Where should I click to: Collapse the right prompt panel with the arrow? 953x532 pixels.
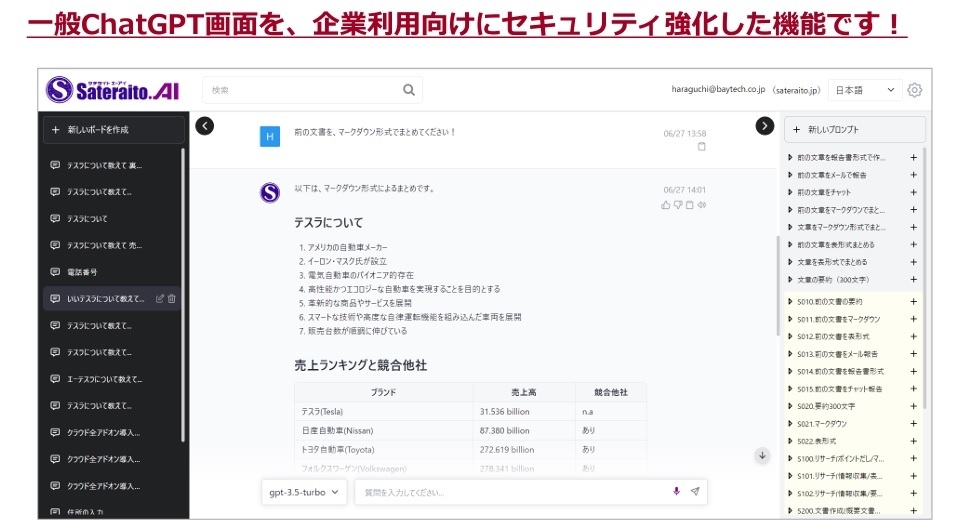click(765, 126)
